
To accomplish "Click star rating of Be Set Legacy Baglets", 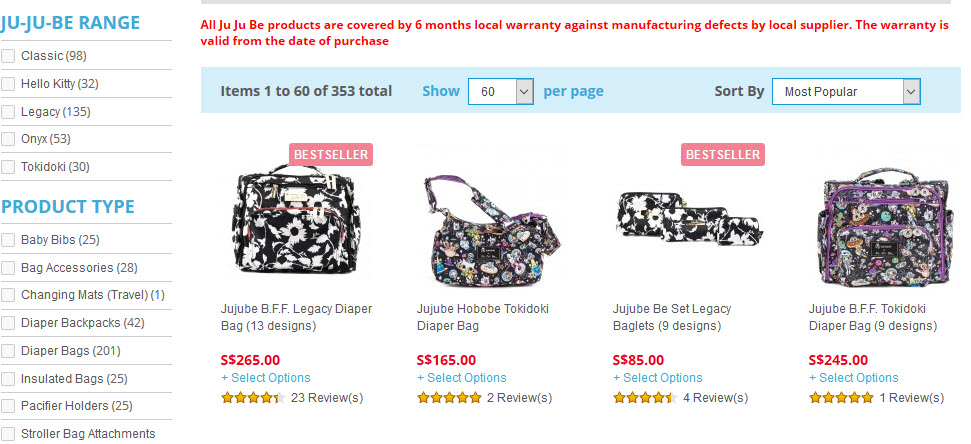I will (645, 398).
